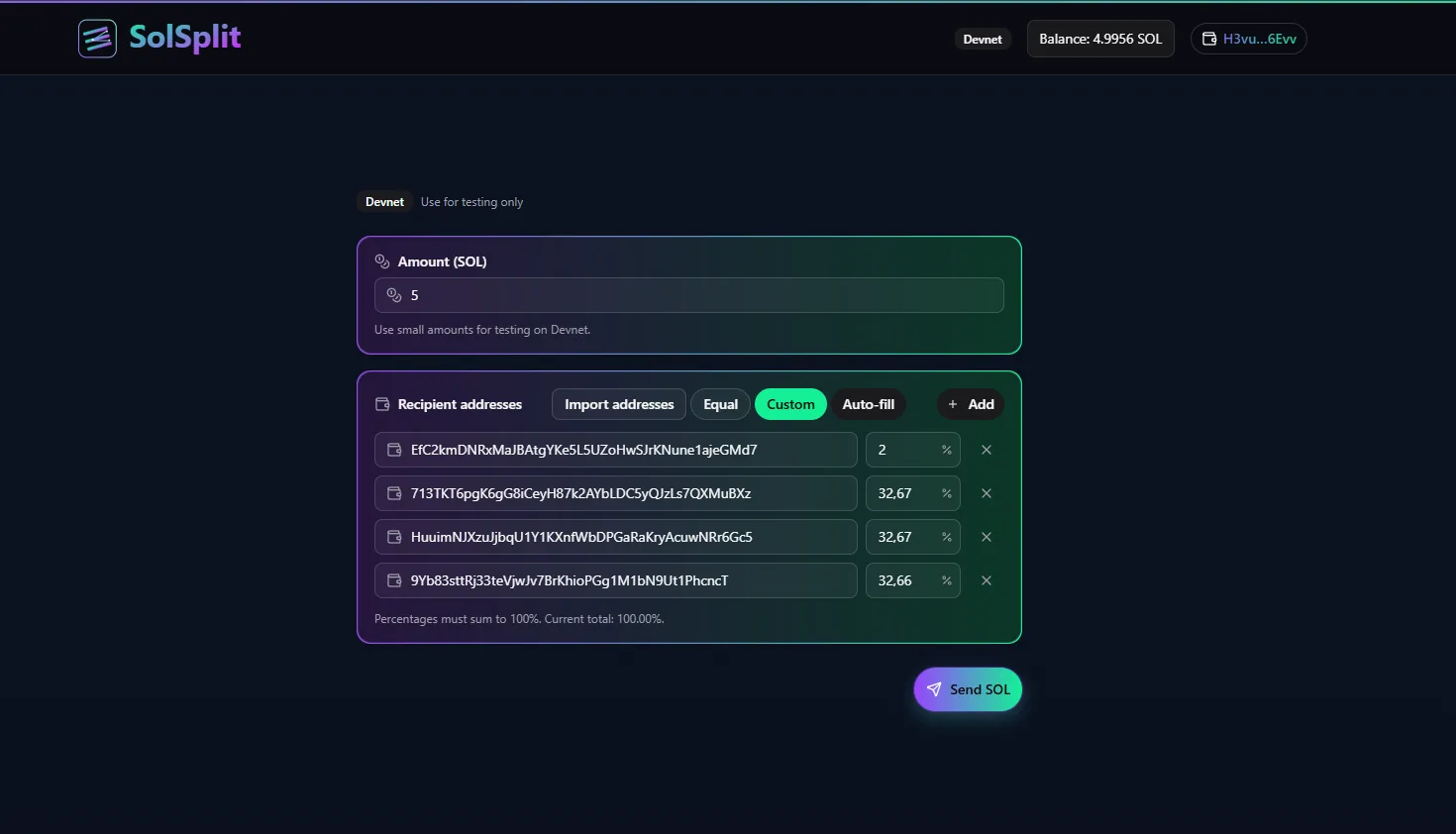Click the plus icon in the Add button
The height and width of the screenshot is (834, 1456).
pos(953,404)
